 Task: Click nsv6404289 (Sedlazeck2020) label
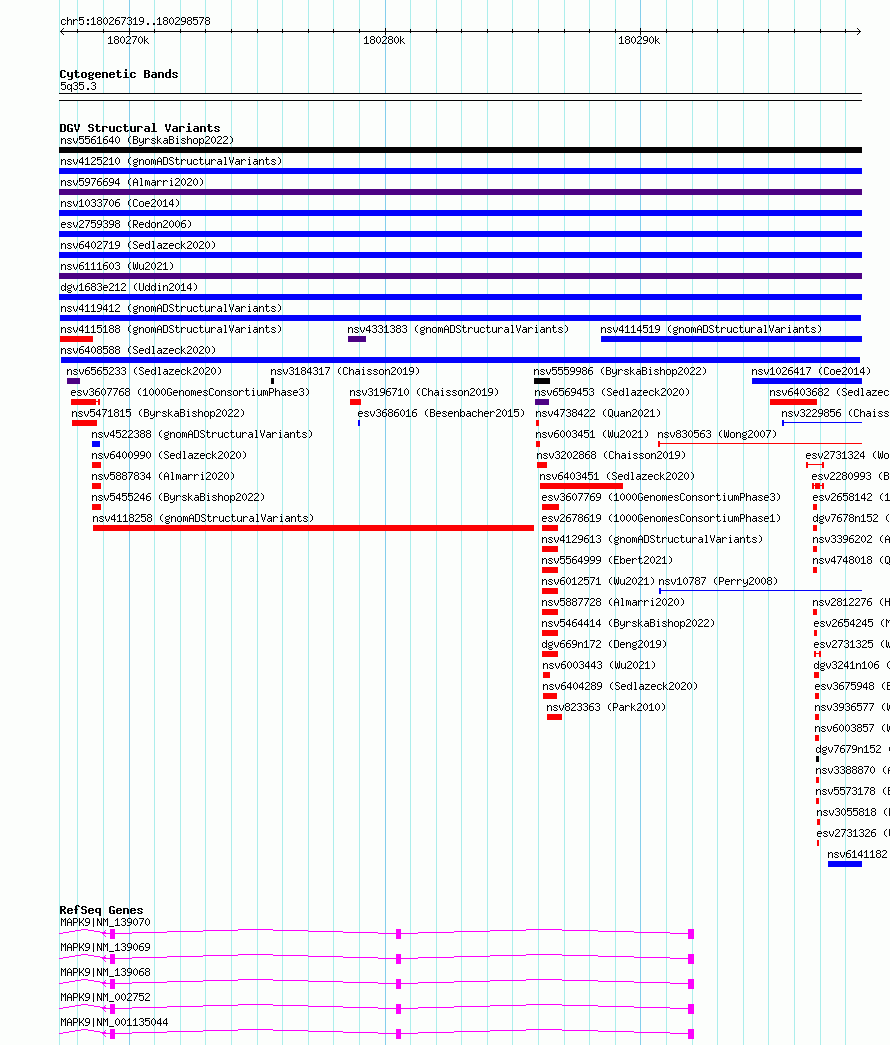[620, 686]
